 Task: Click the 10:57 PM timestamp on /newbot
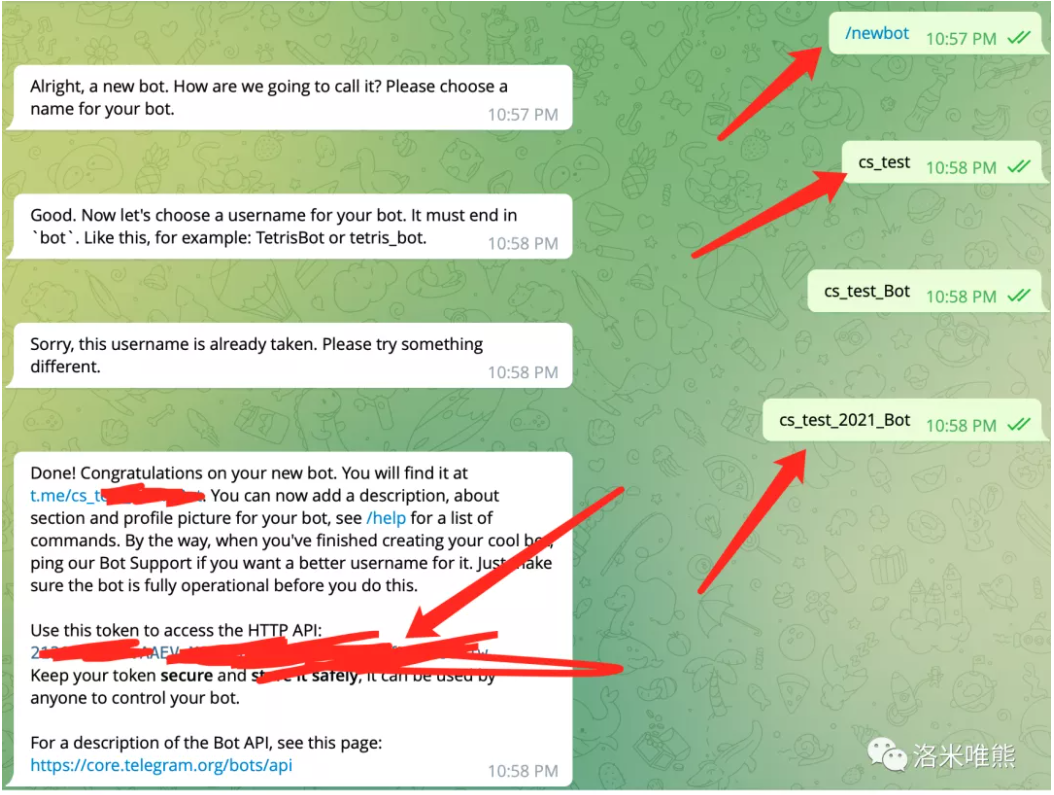pos(961,39)
